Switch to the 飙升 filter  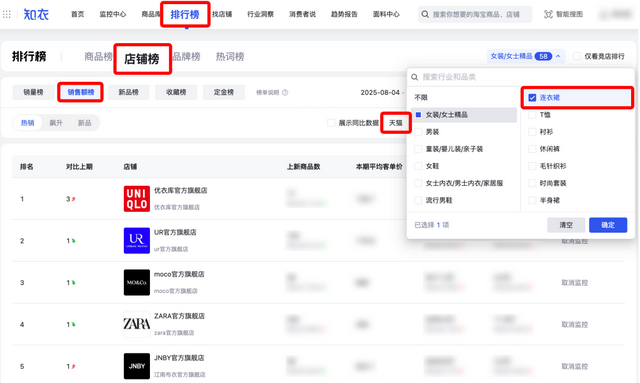click(x=56, y=123)
